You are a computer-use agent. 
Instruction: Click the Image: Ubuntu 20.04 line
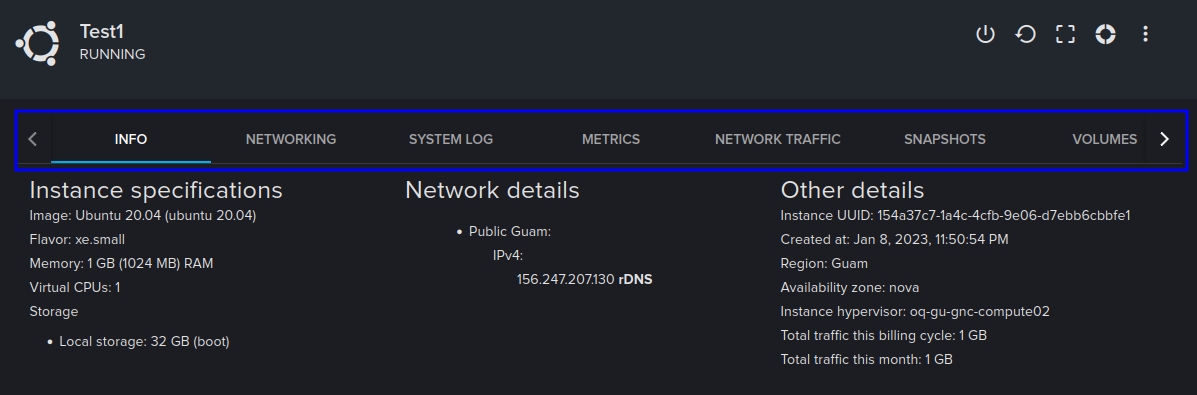click(x=143, y=215)
